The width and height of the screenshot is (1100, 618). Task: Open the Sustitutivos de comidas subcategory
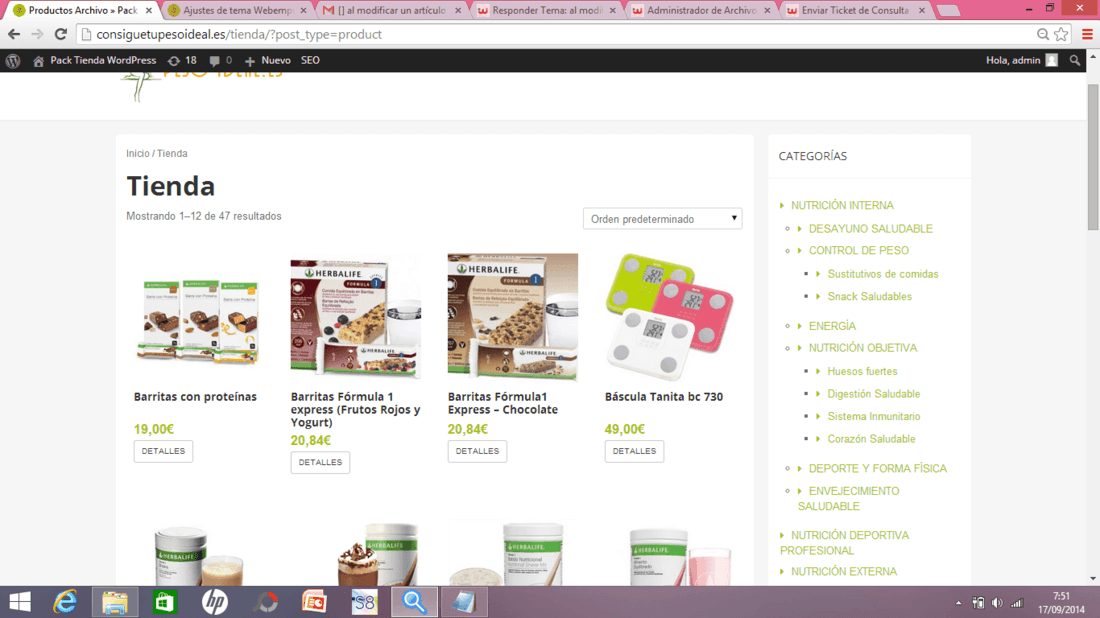point(883,274)
